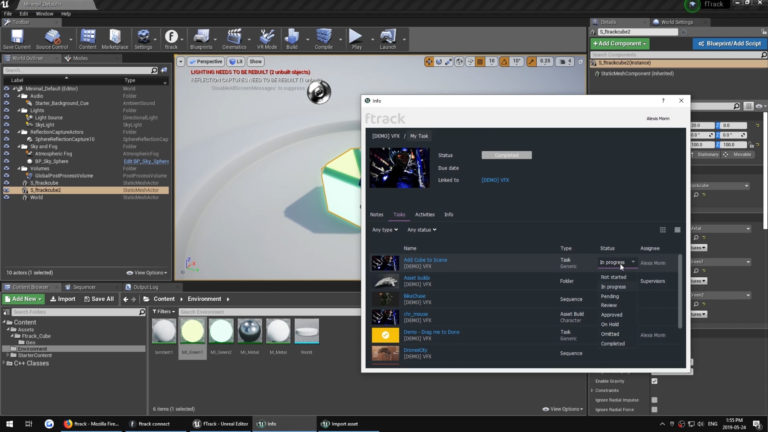Screen dimensions: 768x432
Task: Toggle visibility of World actor
Action: click(x=6, y=197)
